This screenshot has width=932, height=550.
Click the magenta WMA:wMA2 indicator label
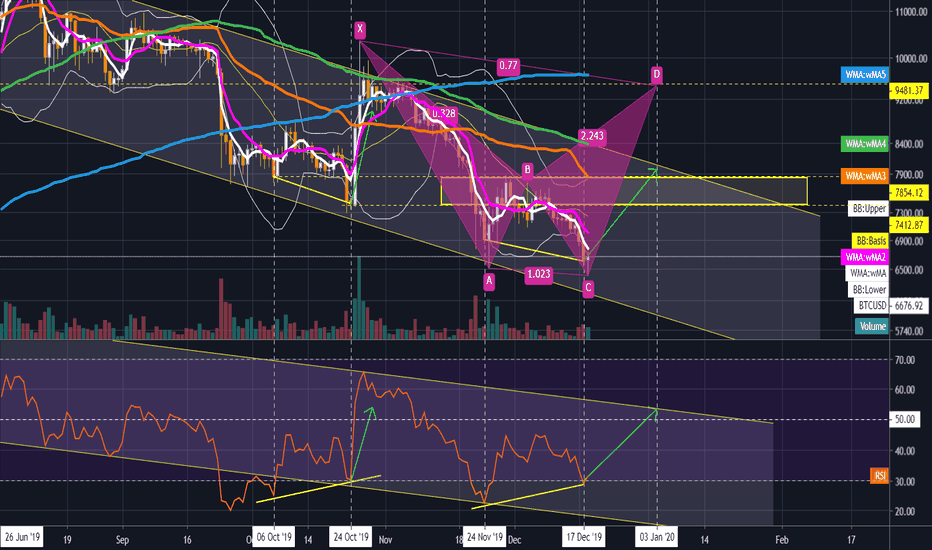tap(865, 257)
